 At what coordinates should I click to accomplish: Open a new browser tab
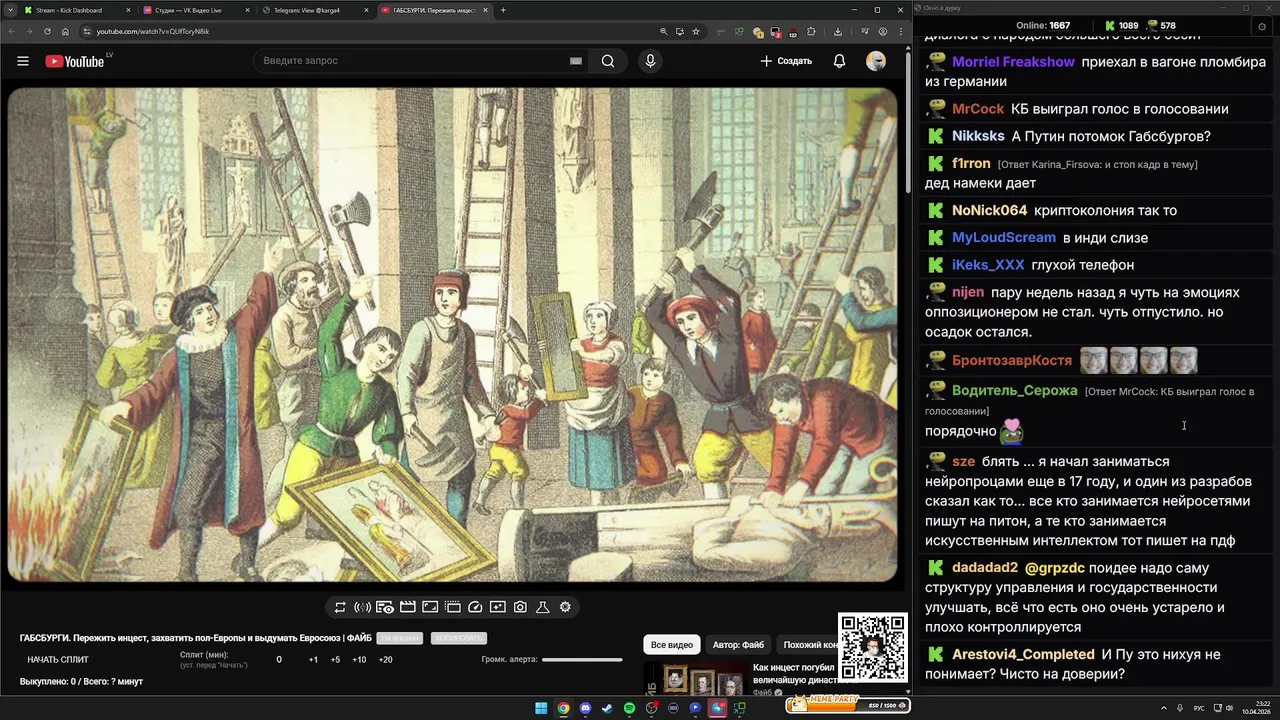pos(503,10)
